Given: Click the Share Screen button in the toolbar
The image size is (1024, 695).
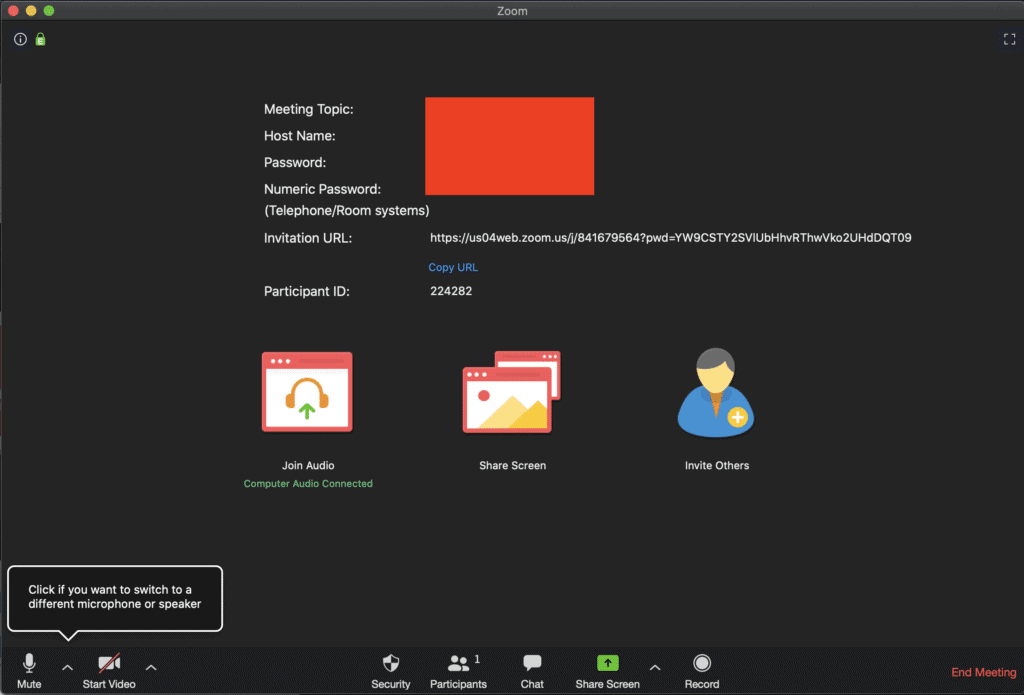Looking at the screenshot, I should click(x=606, y=670).
